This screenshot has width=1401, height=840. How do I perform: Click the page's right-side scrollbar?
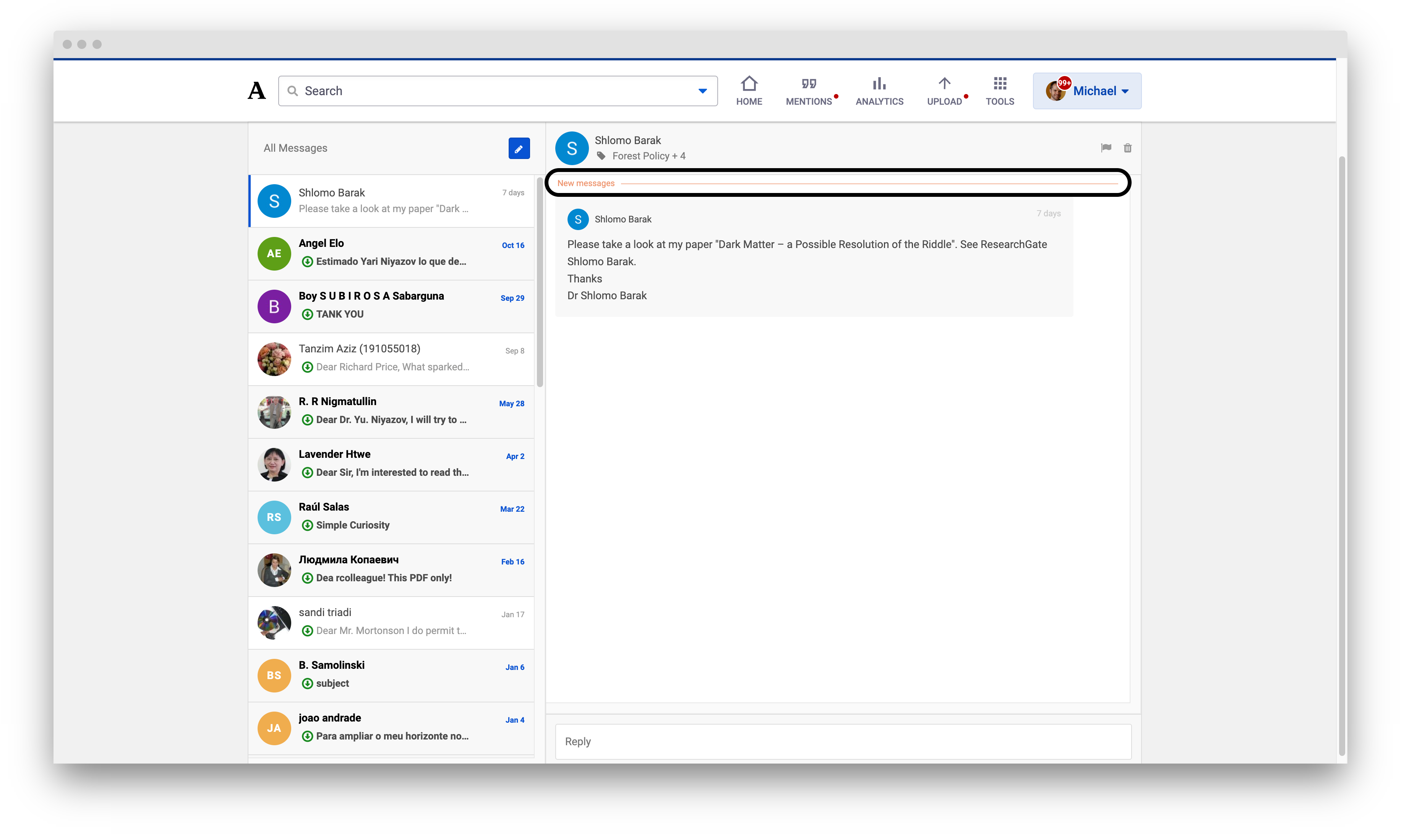click(x=1341, y=456)
